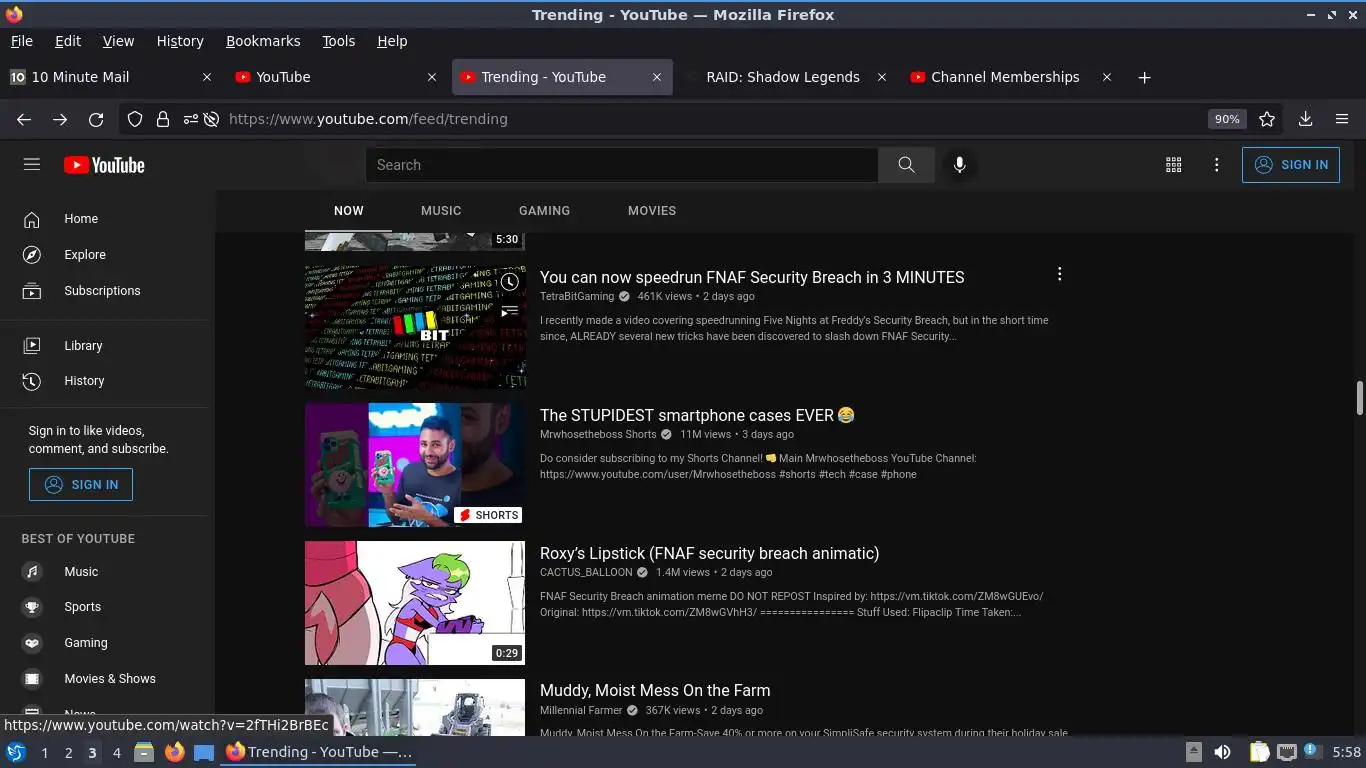
Task: Visit Millennial Farmer channel link
Action: pos(581,711)
